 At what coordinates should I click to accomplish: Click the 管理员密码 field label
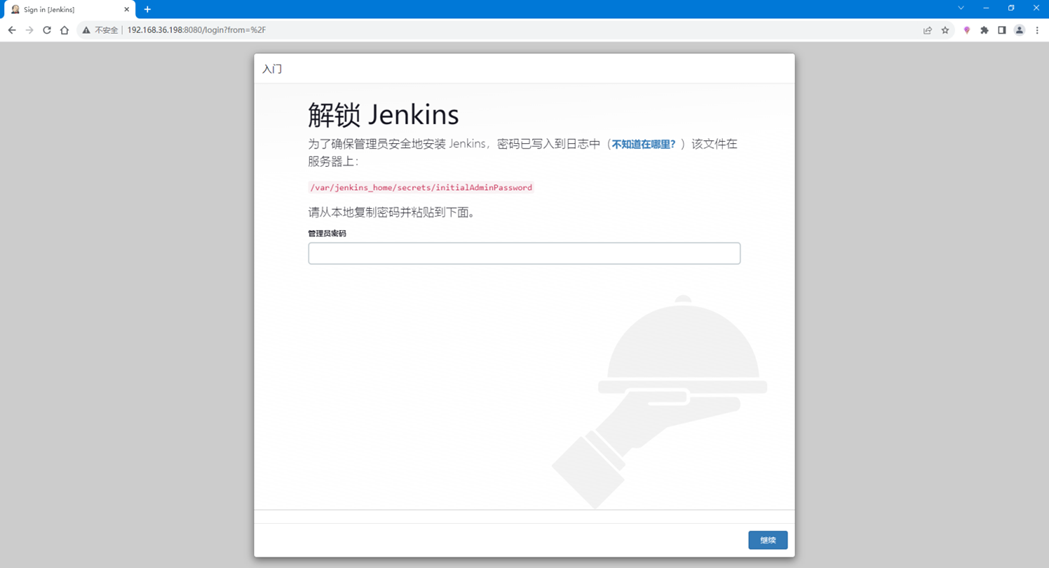click(x=327, y=233)
